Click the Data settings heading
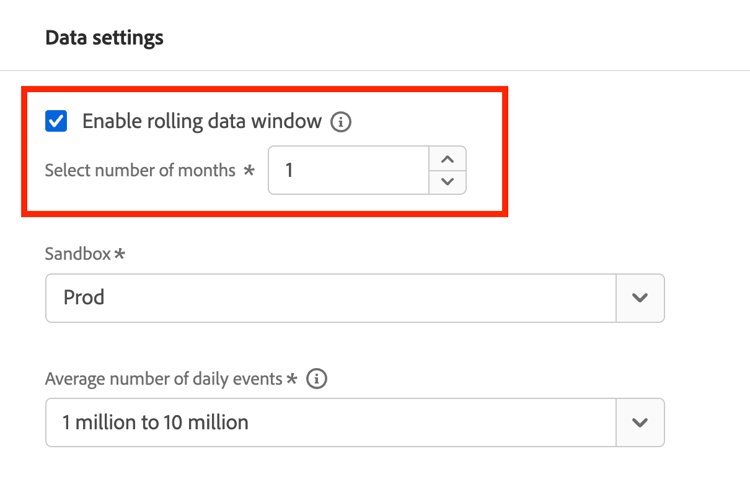 pyautogui.click(x=104, y=38)
